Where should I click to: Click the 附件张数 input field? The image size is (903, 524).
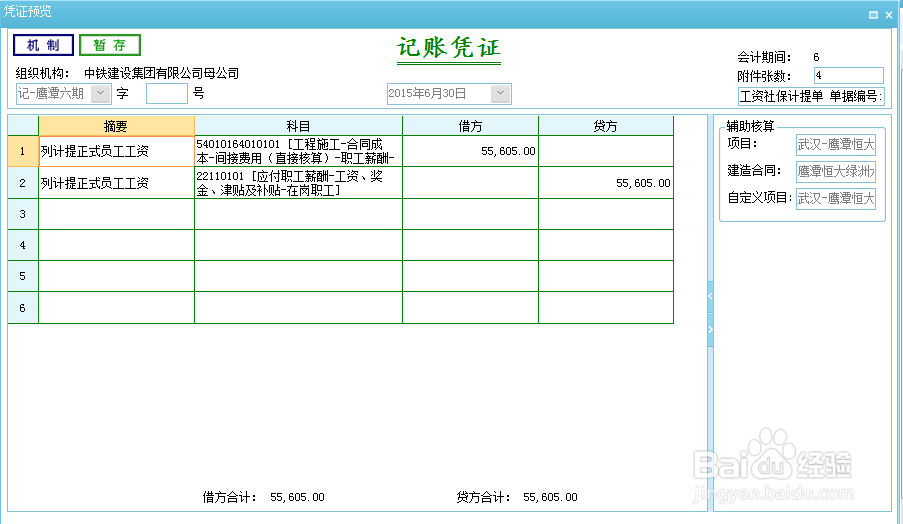coord(848,75)
